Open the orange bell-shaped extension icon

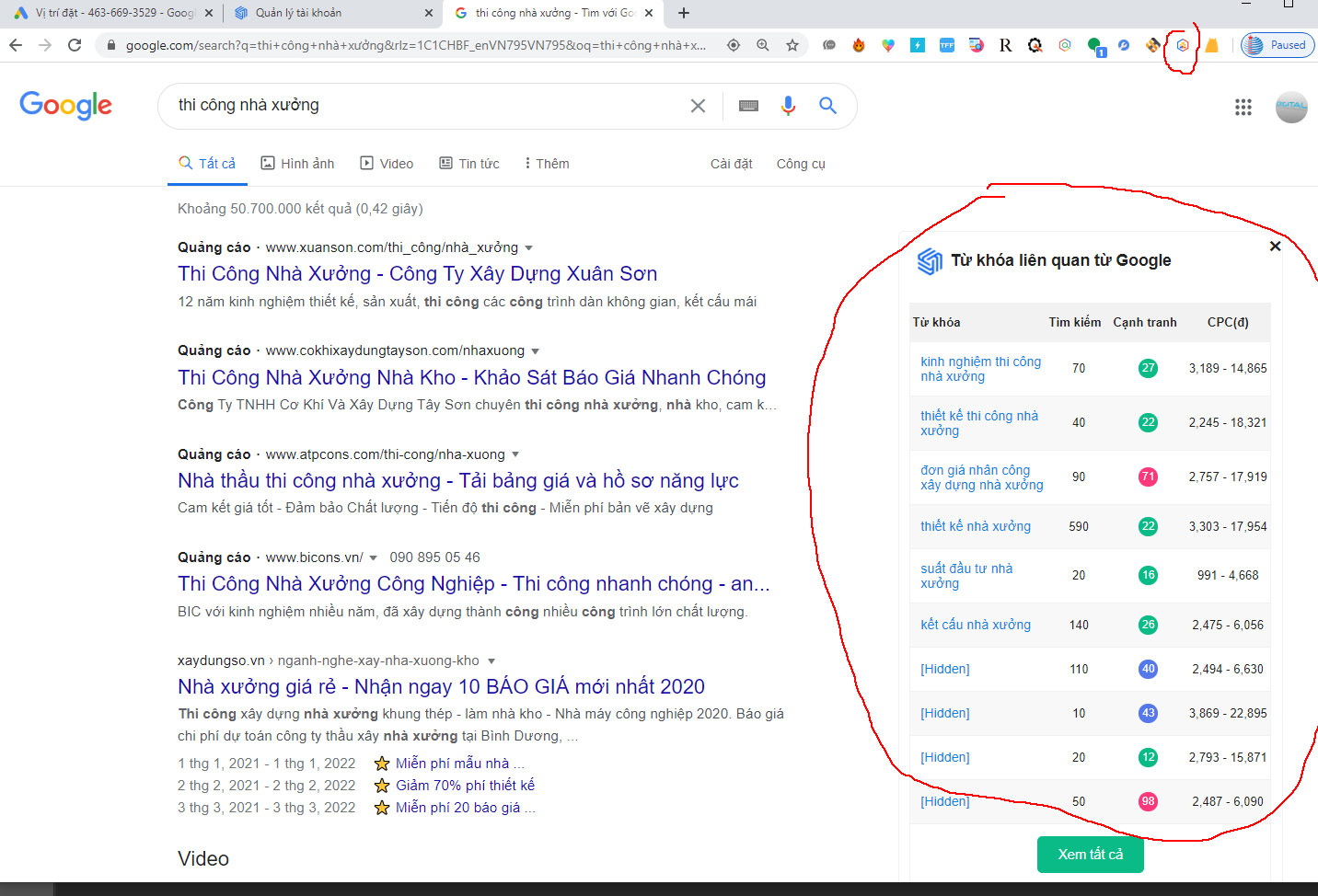point(1212,45)
